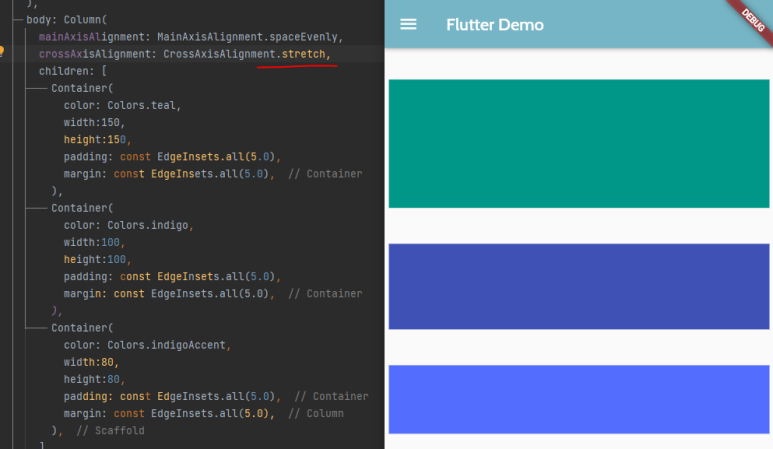
Task: Click the Container( line above Colors.indigoAccent
Action: [82, 328]
